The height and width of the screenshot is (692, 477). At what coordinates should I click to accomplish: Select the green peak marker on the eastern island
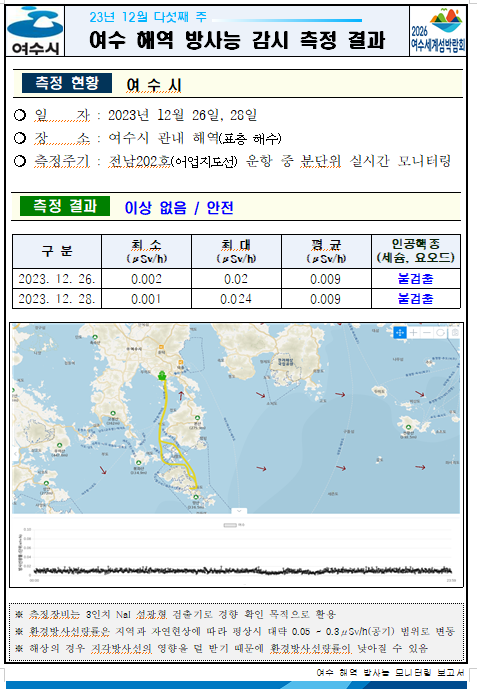(x=409, y=427)
